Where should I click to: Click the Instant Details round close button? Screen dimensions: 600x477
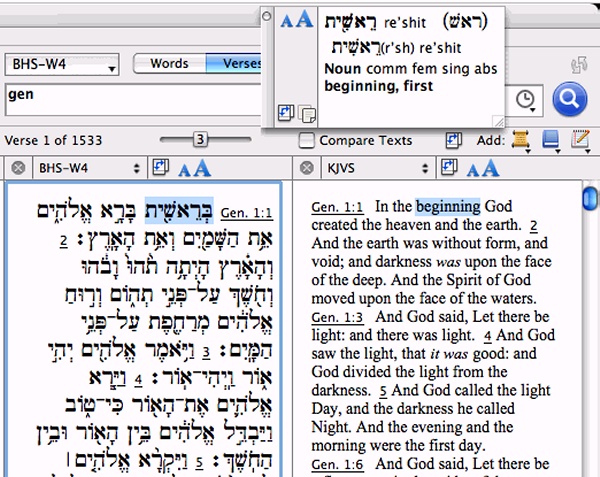pyautogui.click(x=267, y=16)
